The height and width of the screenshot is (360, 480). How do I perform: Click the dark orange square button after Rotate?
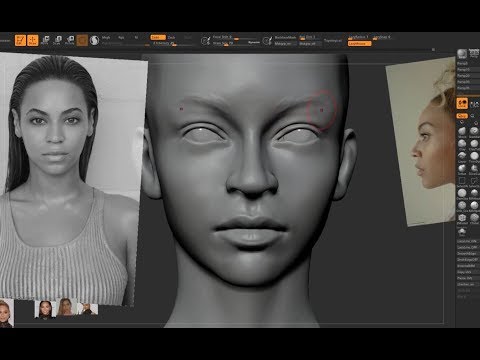82,40
